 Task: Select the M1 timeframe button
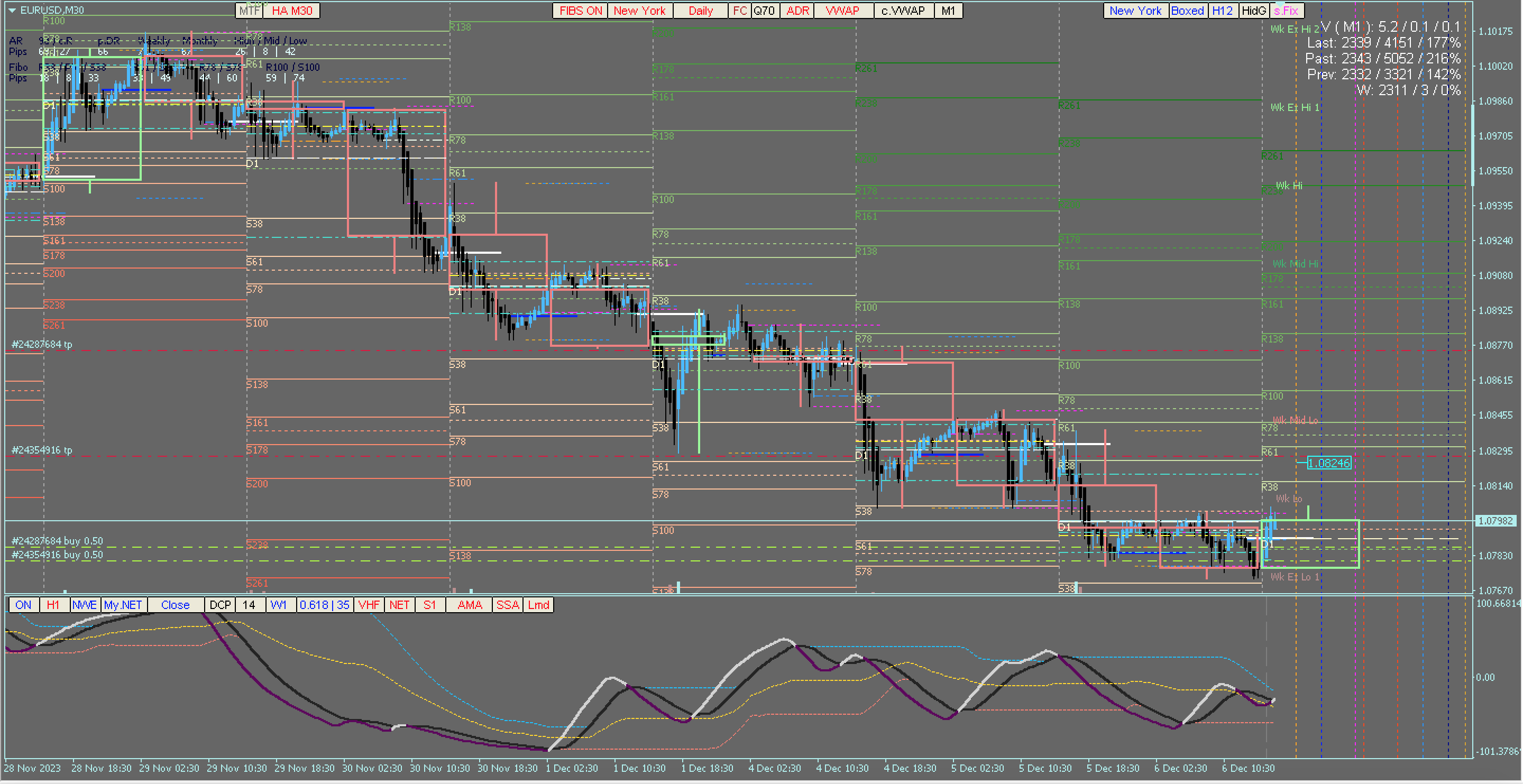pos(948,11)
